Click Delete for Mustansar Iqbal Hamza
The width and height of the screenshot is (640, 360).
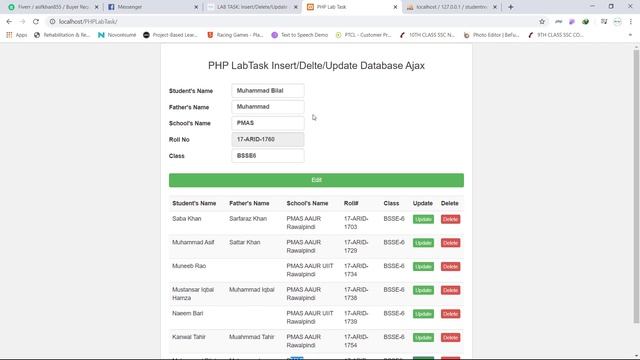(x=450, y=291)
